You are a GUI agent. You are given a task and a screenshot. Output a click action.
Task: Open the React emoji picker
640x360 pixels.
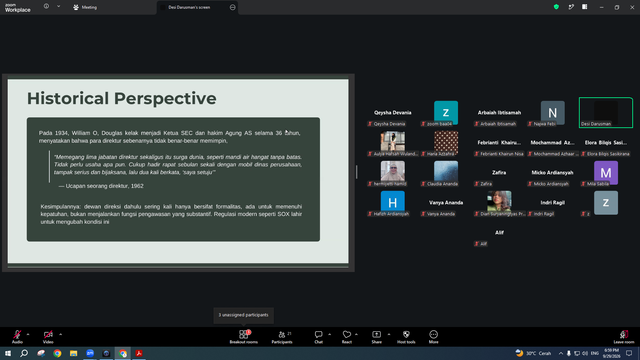pos(347,337)
